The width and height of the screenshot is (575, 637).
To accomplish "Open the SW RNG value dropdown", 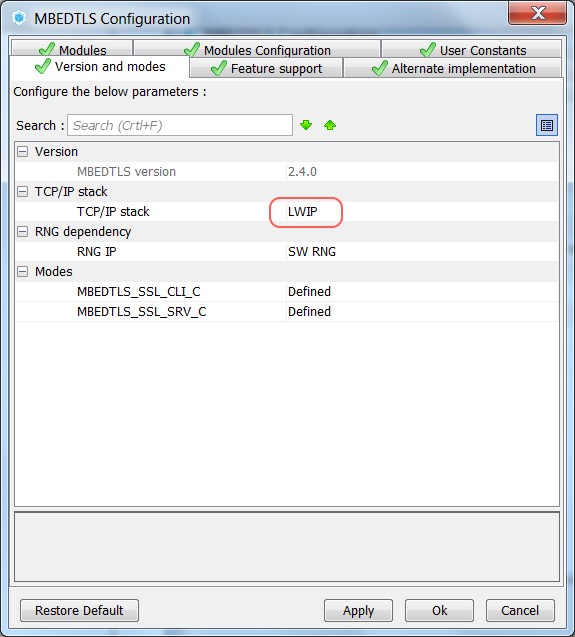I will click(x=422, y=252).
